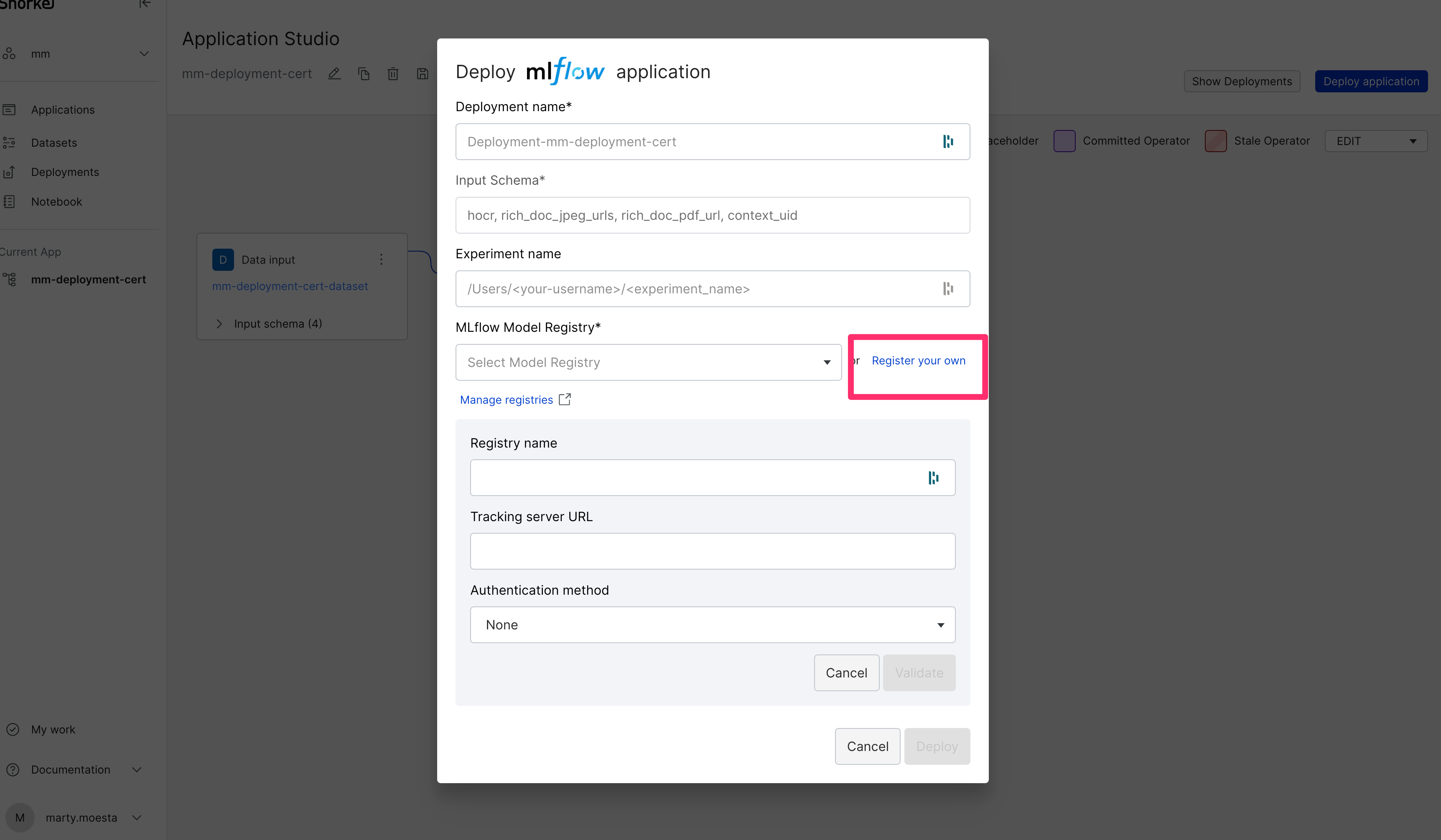This screenshot has height=840, width=1441.
Task: Click the Deploy button in dialog
Action: [937, 746]
